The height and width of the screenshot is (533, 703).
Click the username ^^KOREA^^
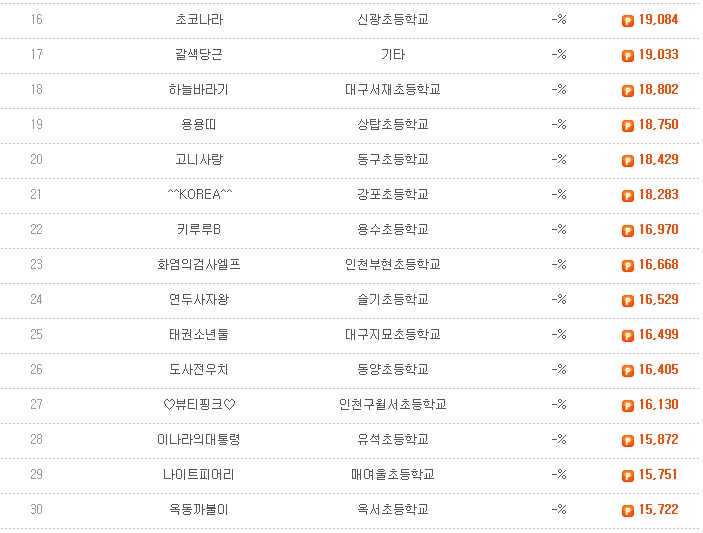(200, 194)
